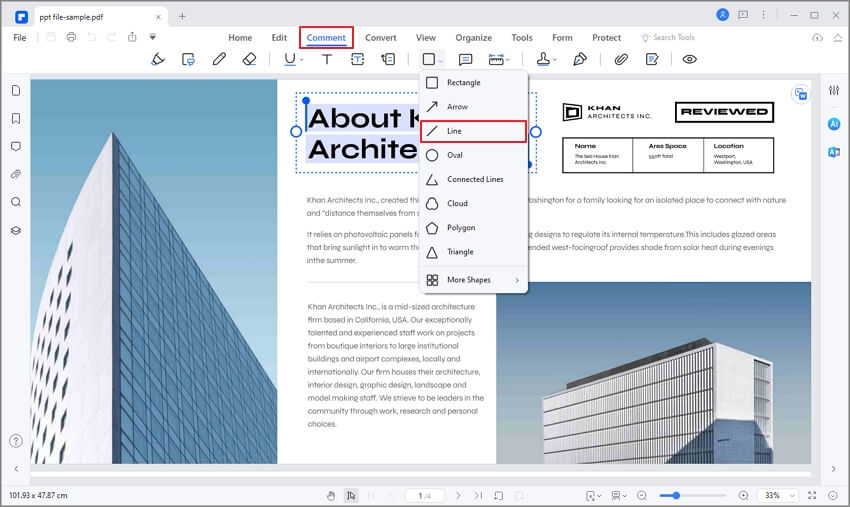The width and height of the screenshot is (850, 507).
Task: Click the attachment paperclip toolbar icon
Action: [621, 59]
